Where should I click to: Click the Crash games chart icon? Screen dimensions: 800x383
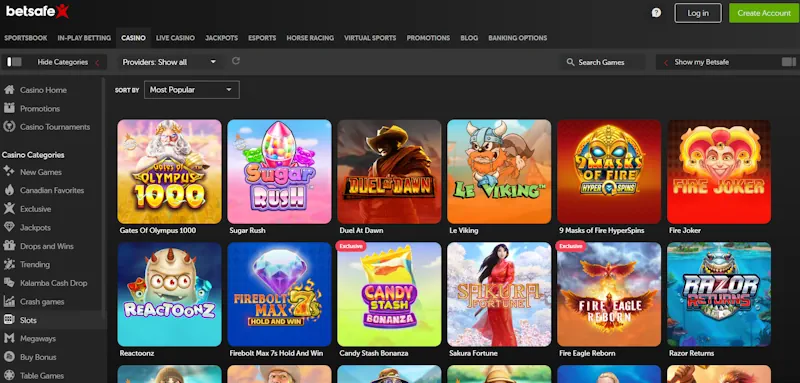tap(9, 301)
